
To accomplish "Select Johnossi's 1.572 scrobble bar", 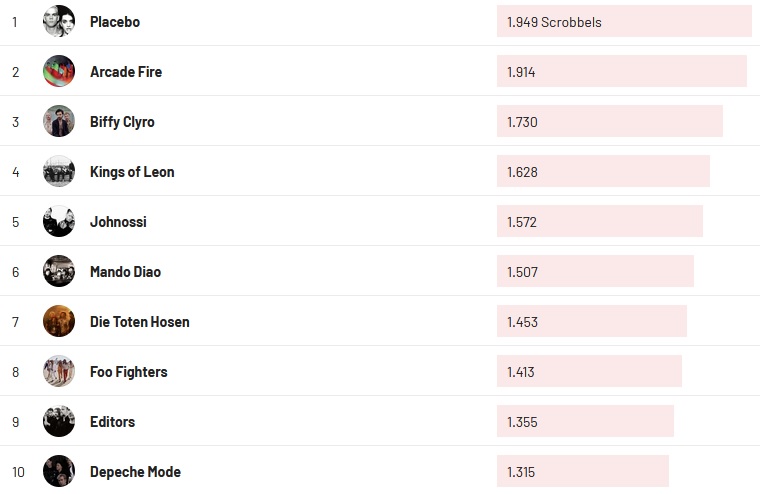I will (599, 221).
